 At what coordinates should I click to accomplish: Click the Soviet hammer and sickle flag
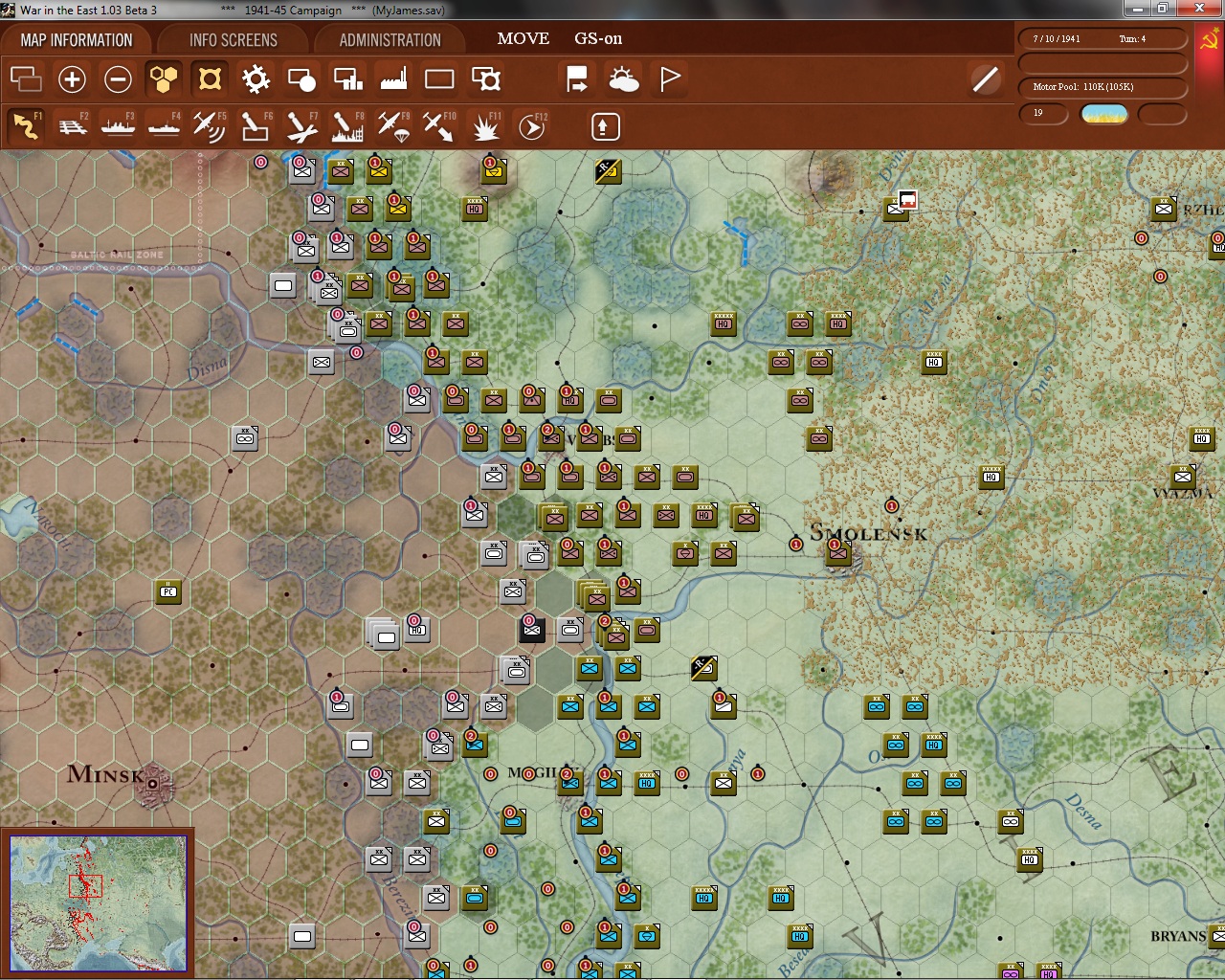[x=1208, y=40]
